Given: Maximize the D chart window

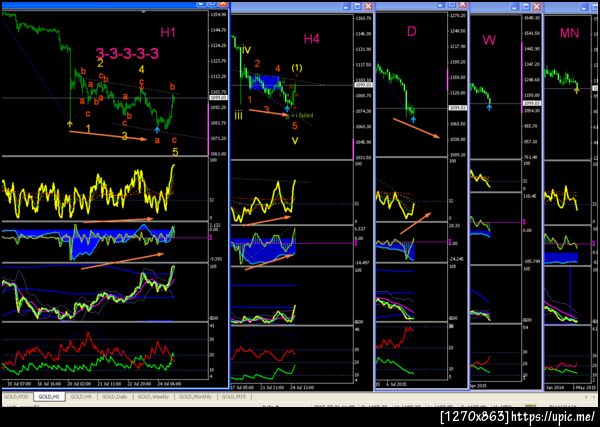Looking at the screenshot, I should pyautogui.click(x=452, y=4).
